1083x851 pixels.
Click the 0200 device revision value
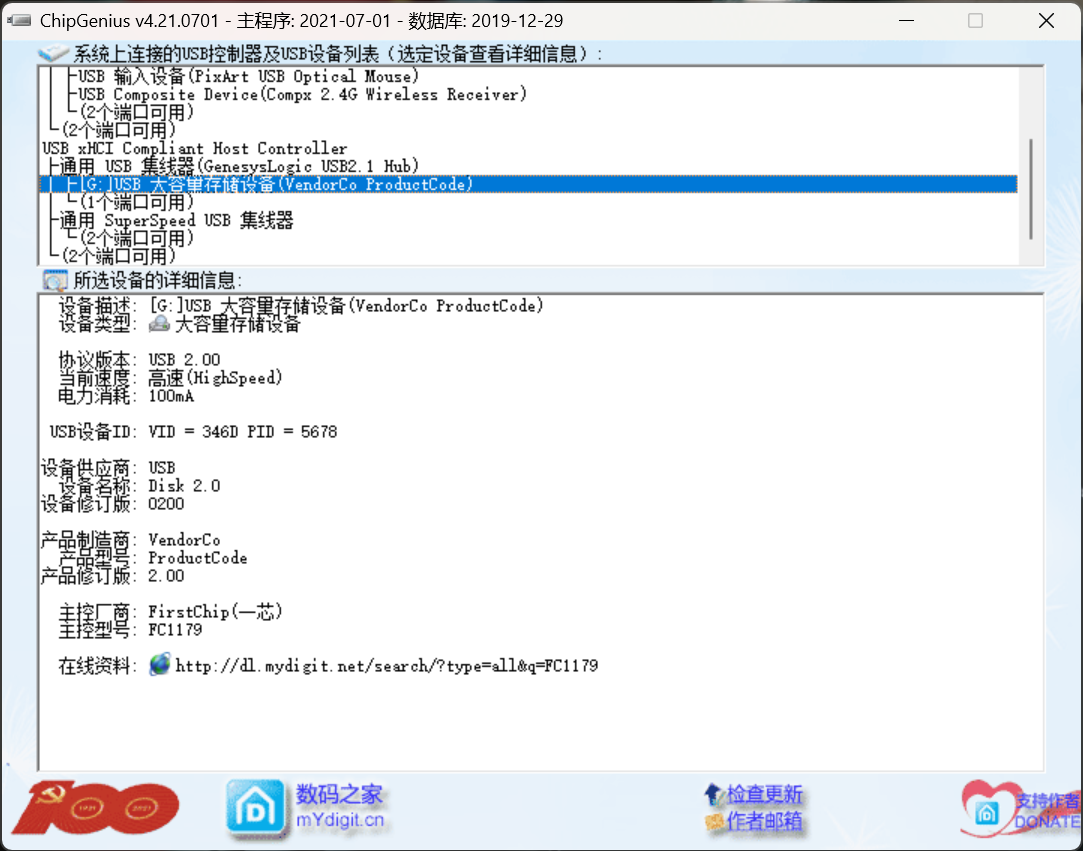pyautogui.click(x=166, y=504)
